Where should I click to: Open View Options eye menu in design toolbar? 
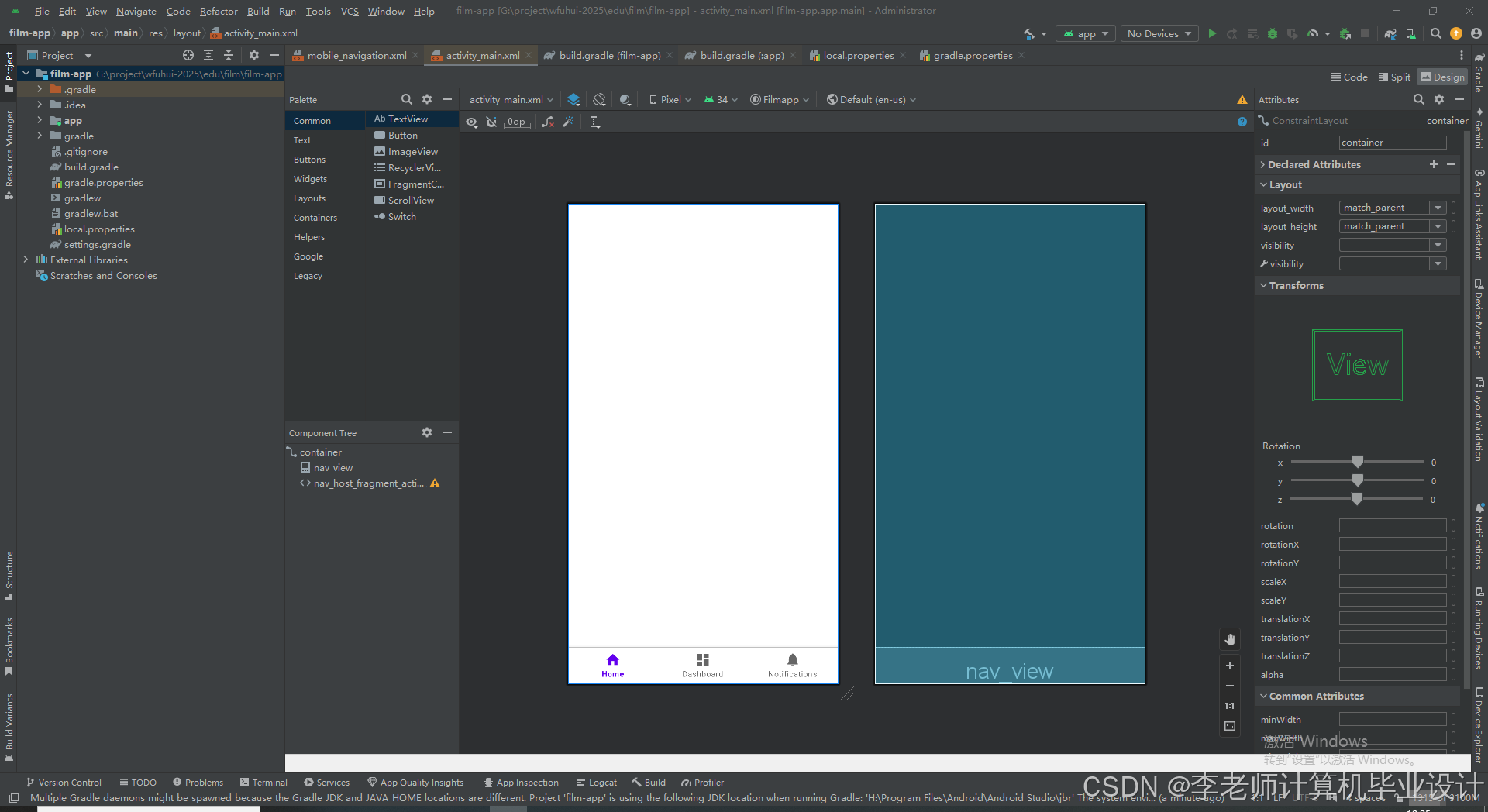pos(471,122)
